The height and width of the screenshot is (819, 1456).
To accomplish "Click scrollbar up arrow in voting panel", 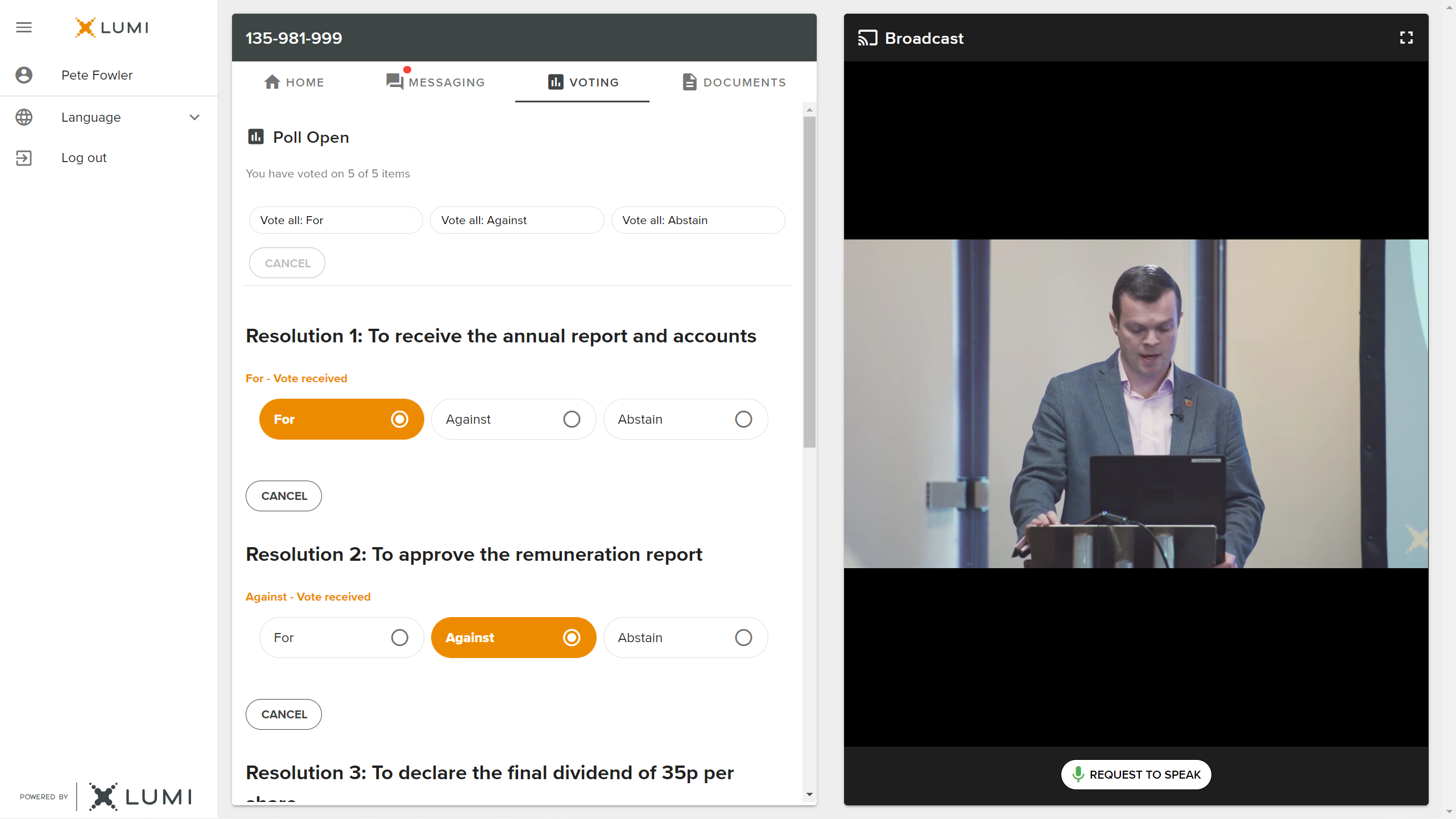I will tap(809, 110).
